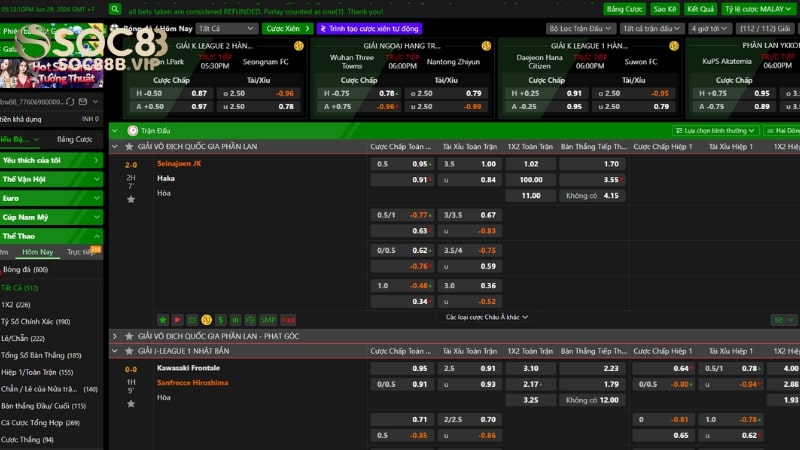This screenshot has height=450, width=800.
Task: Click coin icon on Giải Ngoại Hạng card
Action: [x=486, y=46]
